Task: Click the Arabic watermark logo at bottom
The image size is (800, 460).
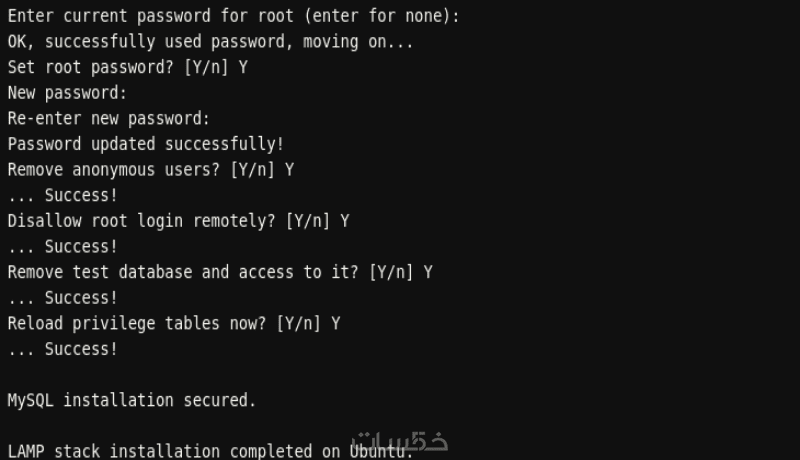Action: (400, 440)
